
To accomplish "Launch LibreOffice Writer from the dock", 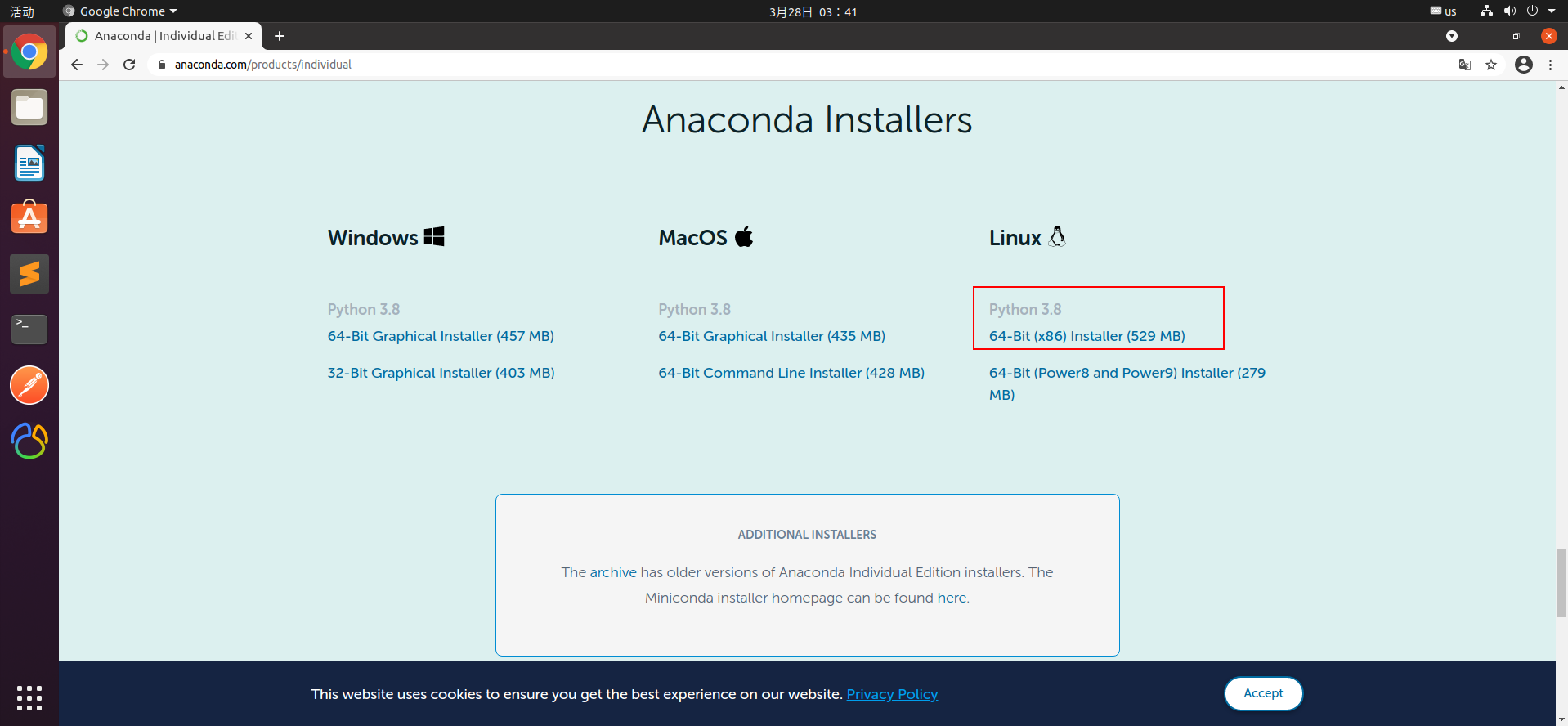I will coord(29,163).
